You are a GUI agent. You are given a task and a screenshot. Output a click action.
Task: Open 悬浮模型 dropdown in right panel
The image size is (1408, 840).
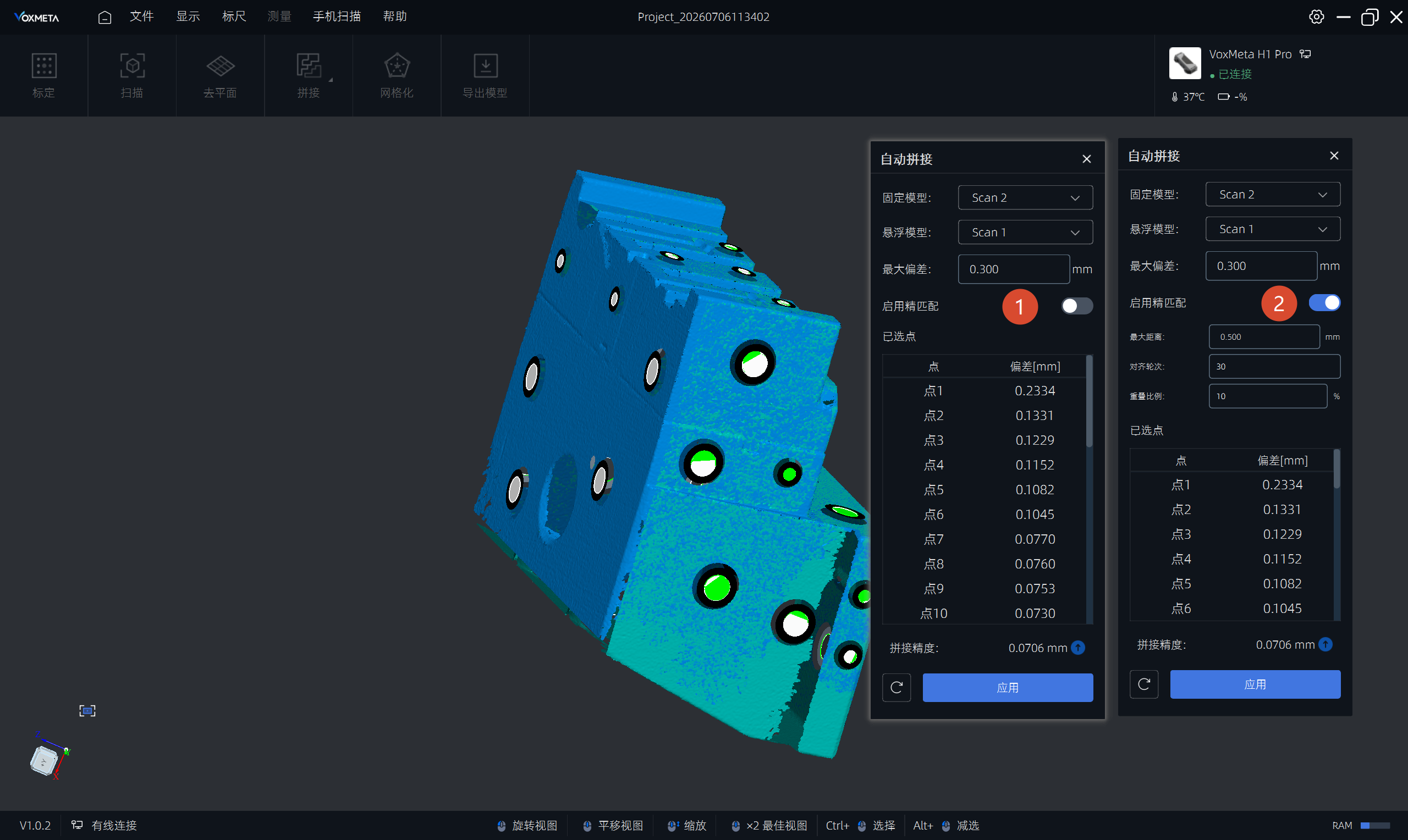[1273, 229]
